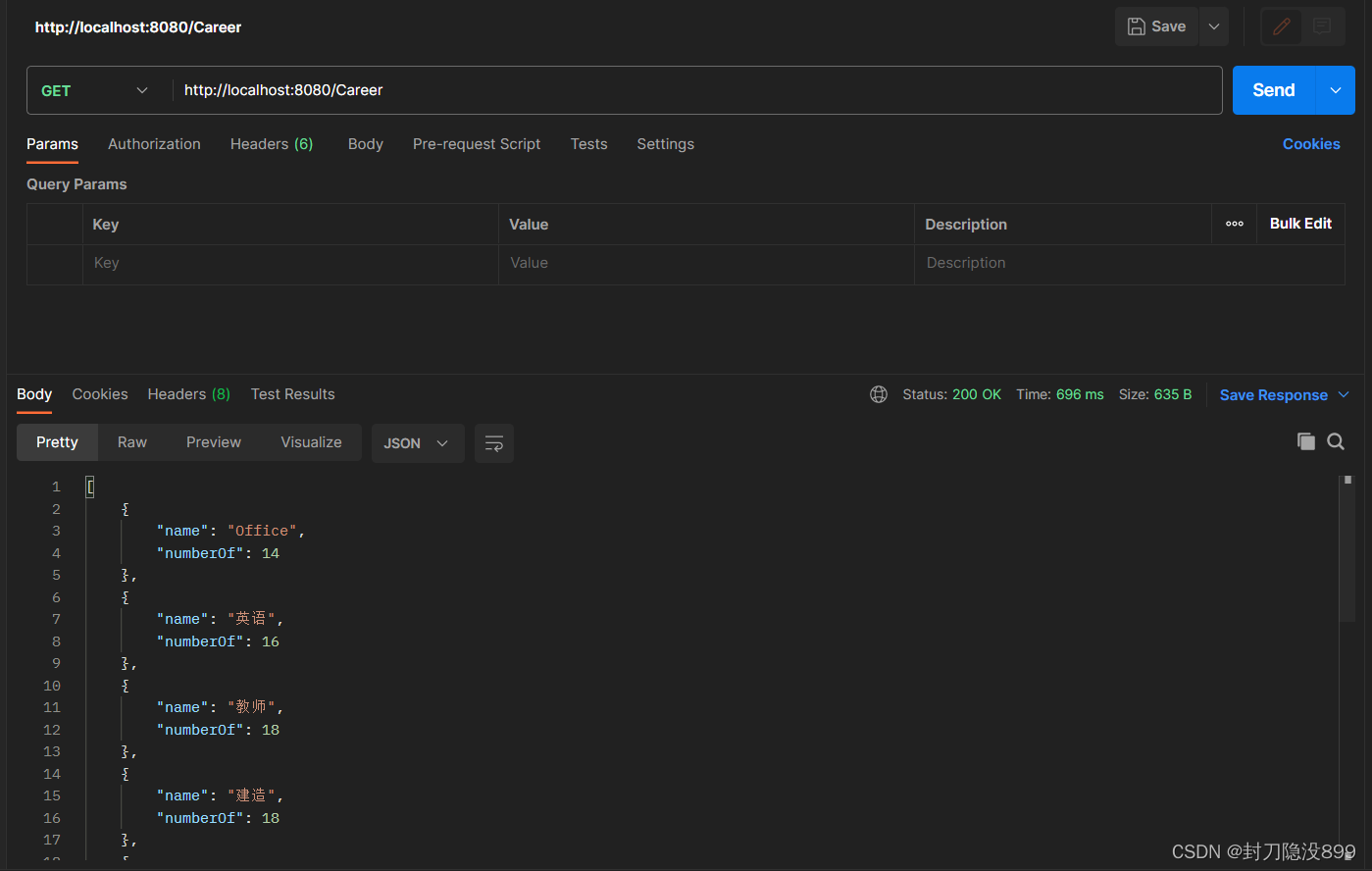
Task: Select the response Body tab
Action: 34,394
